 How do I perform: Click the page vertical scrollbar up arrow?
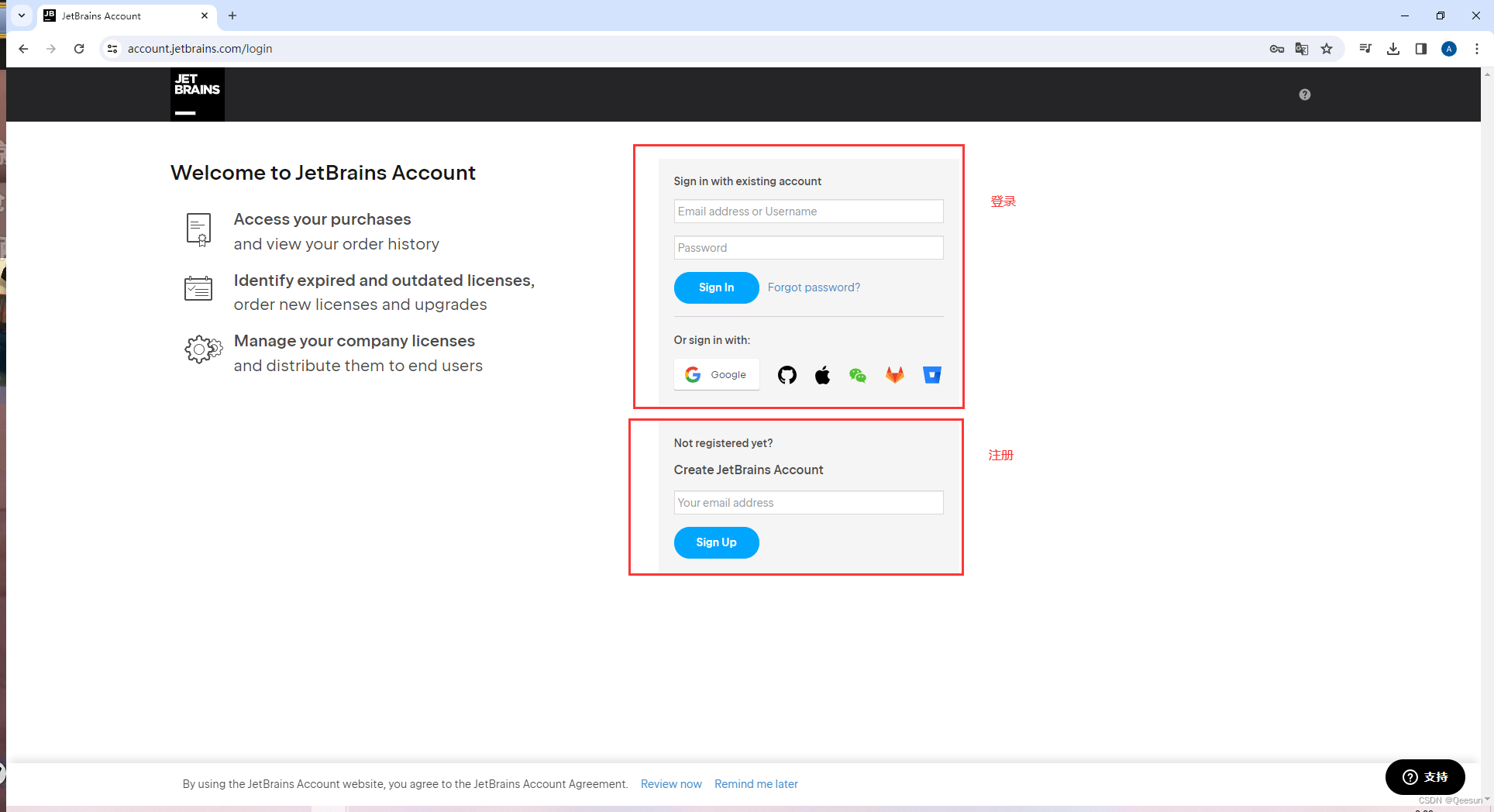(x=1487, y=74)
